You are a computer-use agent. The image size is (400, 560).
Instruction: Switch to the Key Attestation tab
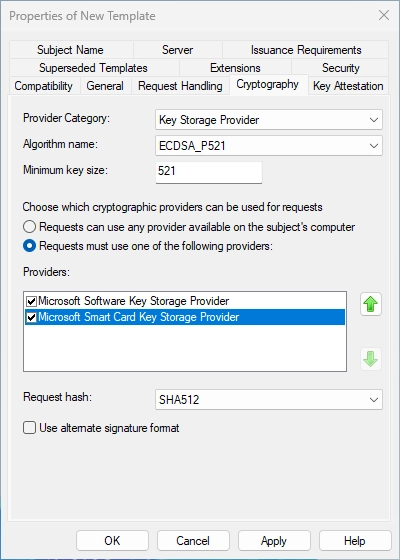coord(348,86)
